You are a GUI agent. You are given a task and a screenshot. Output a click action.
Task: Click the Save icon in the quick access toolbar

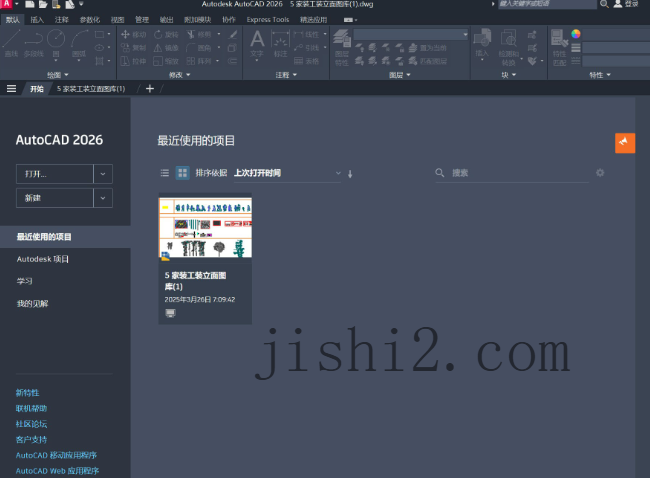[56, 4]
